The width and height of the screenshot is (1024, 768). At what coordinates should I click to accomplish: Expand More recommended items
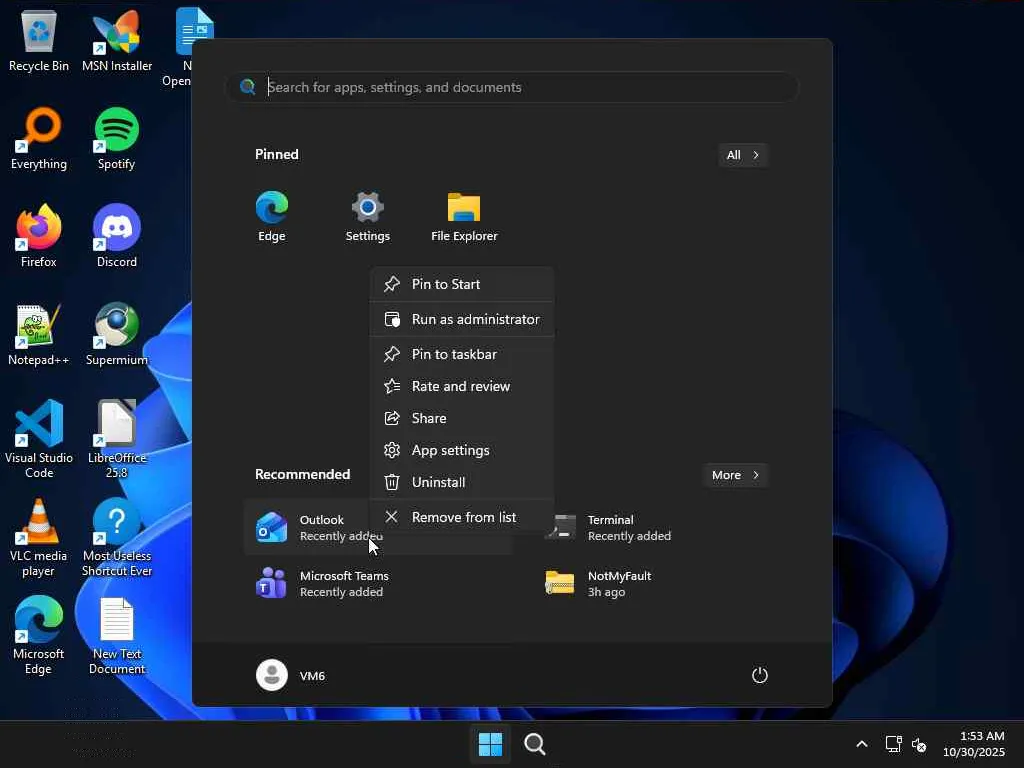pyautogui.click(x=735, y=475)
